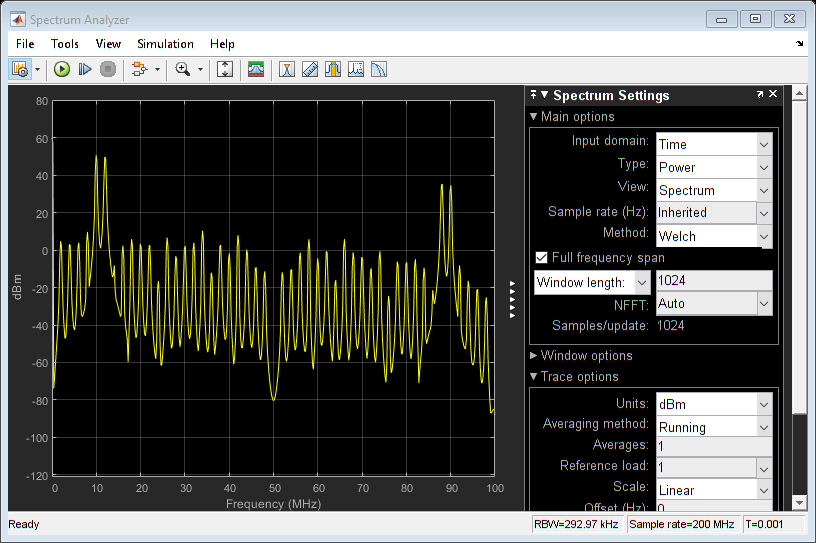
Task: Open the CCDF Measurements icon
Action: point(379,69)
